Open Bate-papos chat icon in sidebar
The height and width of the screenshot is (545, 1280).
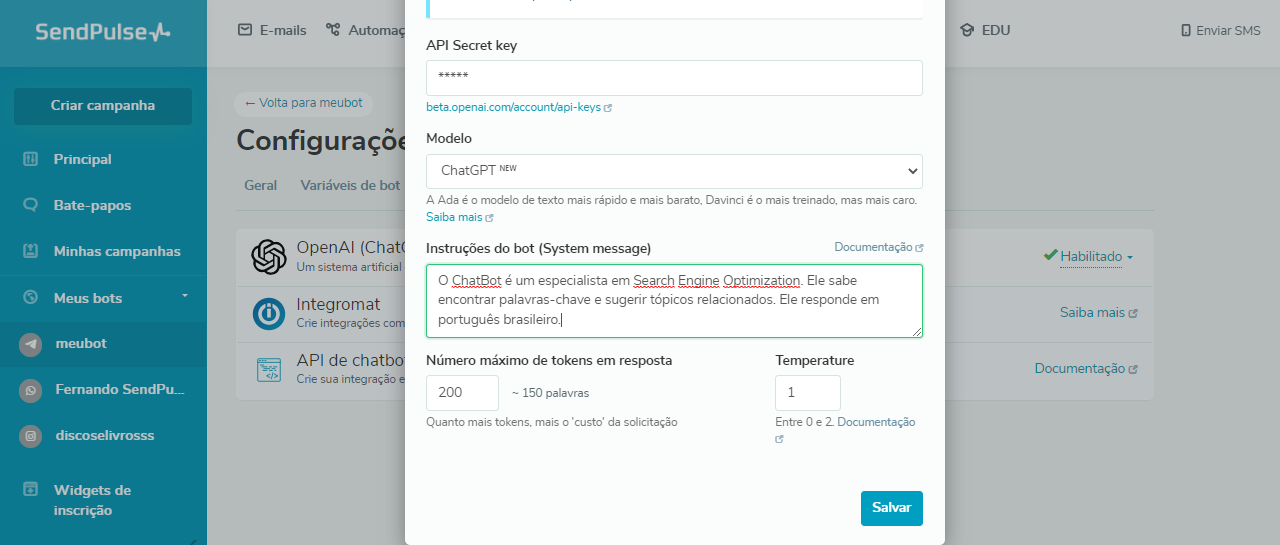pos(31,205)
